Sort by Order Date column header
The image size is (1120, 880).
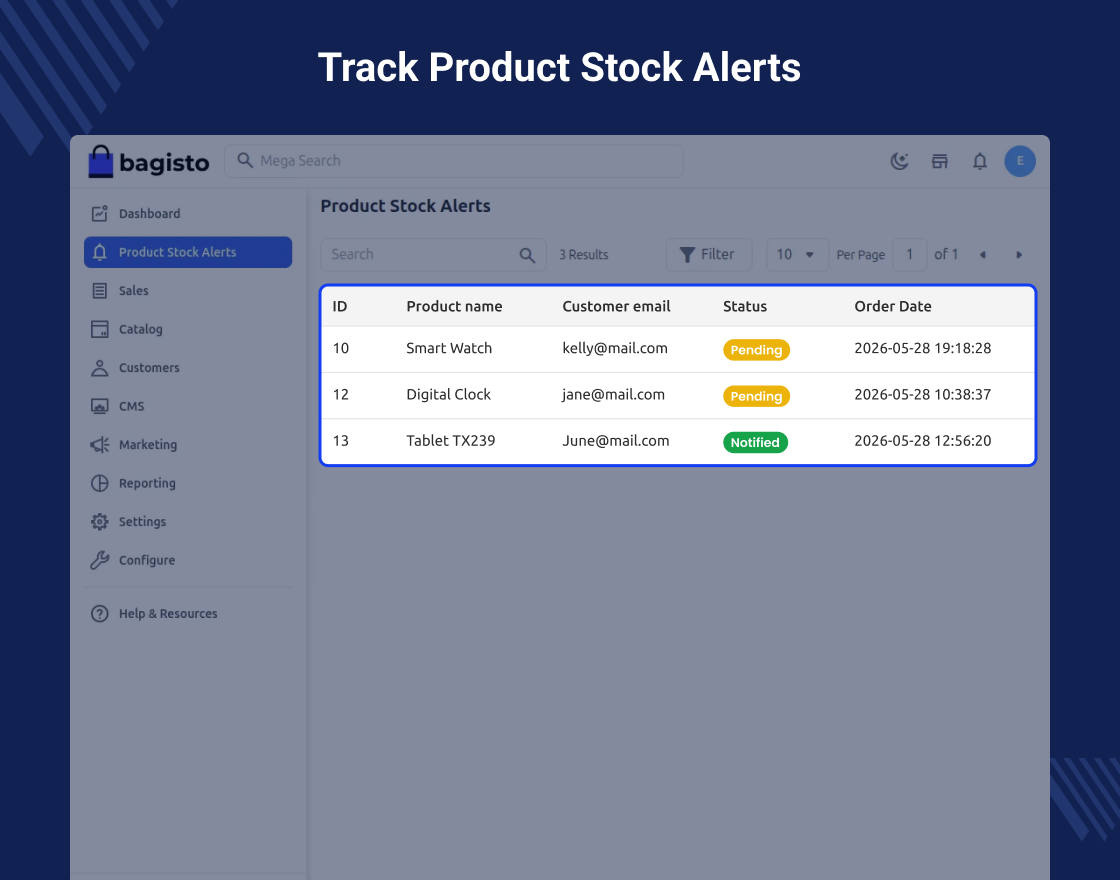point(893,306)
